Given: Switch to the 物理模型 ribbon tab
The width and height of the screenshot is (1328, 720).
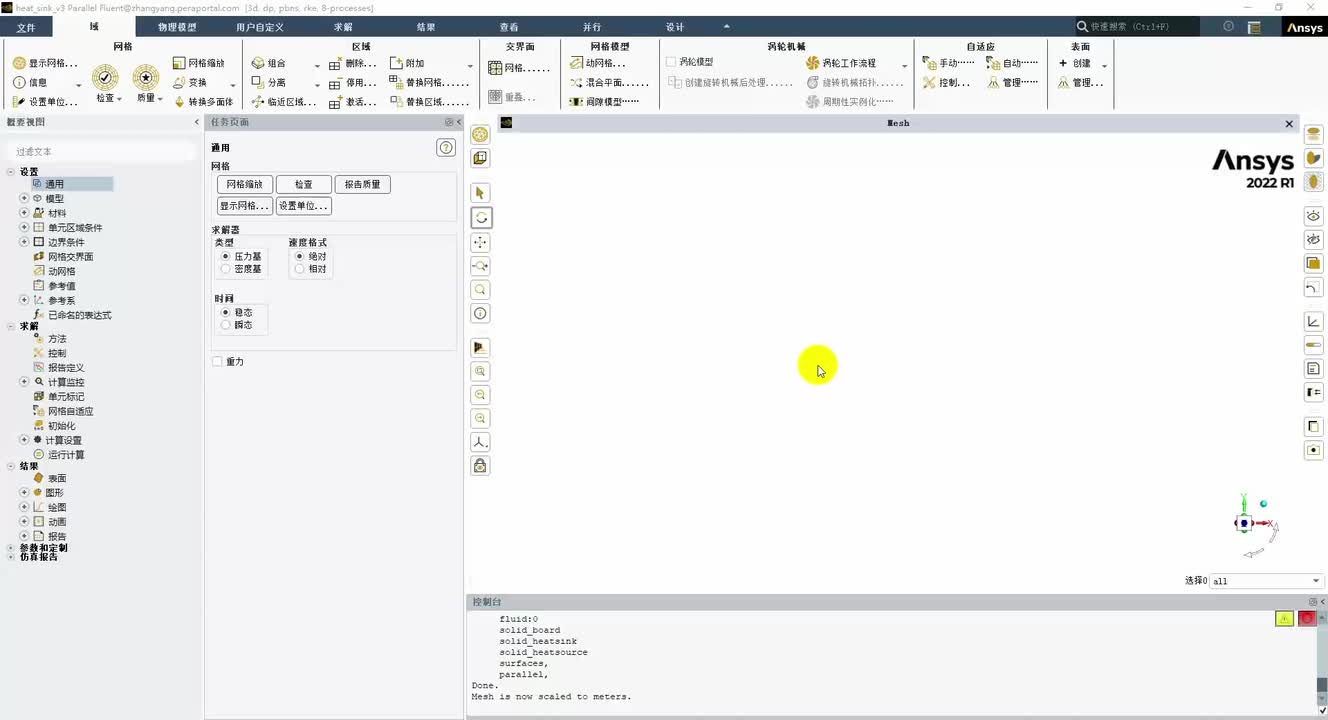Looking at the screenshot, I should 177,27.
